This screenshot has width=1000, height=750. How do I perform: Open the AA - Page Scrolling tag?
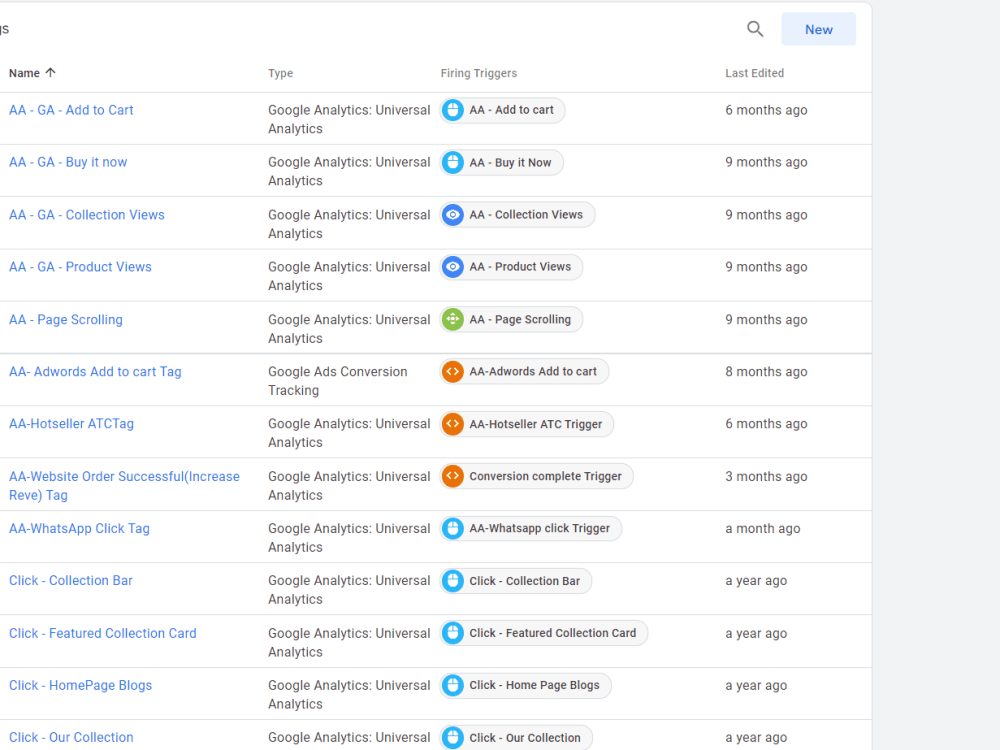click(66, 320)
